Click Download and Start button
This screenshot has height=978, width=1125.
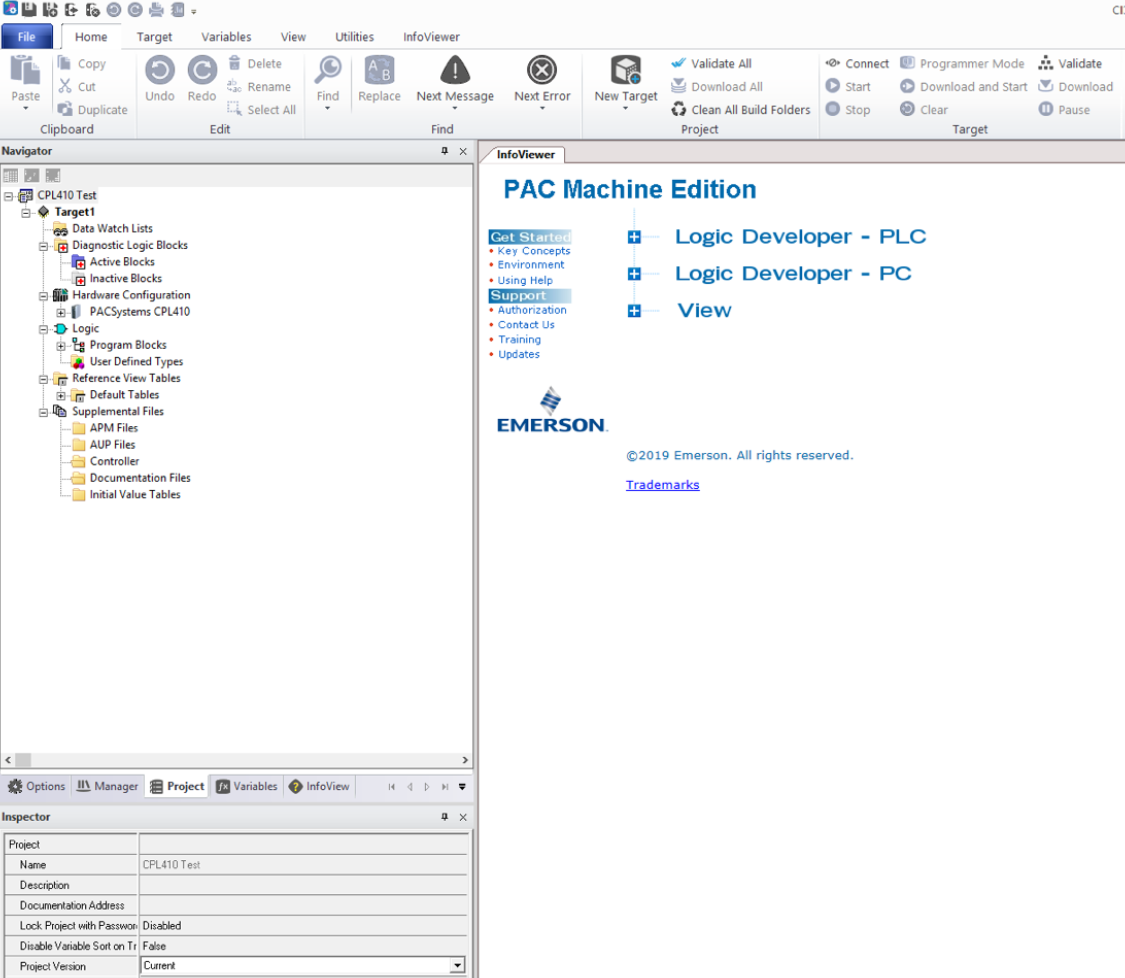click(964, 86)
